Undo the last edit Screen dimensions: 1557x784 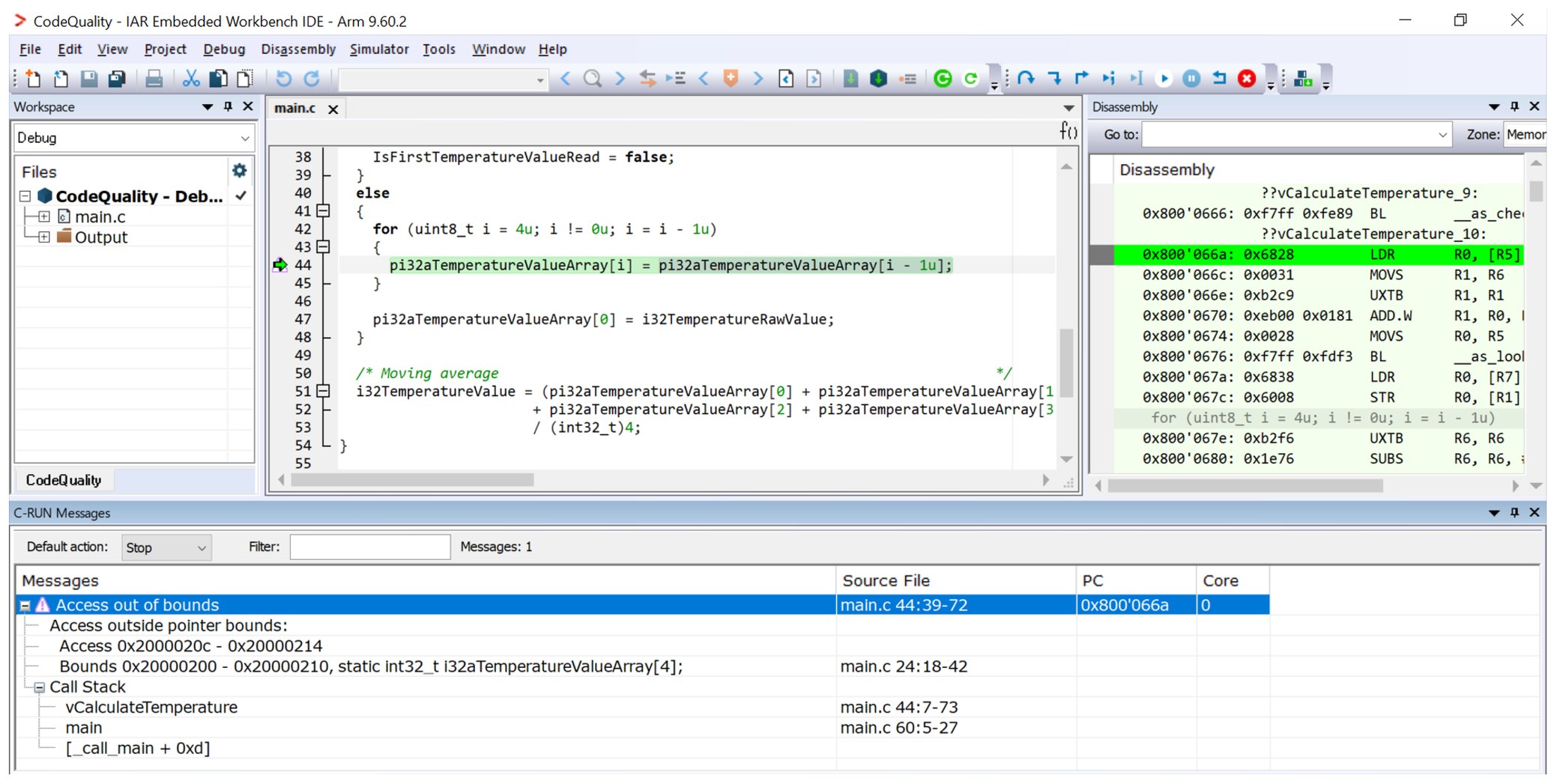[284, 78]
